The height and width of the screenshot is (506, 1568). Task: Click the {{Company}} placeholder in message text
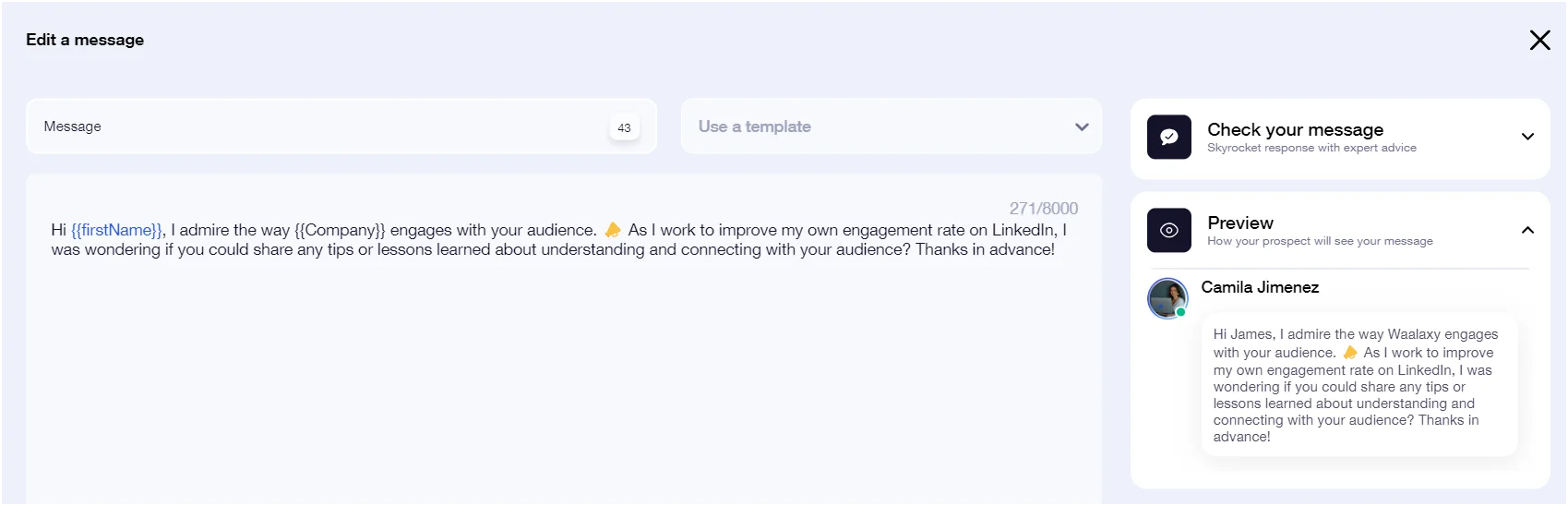click(340, 230)
